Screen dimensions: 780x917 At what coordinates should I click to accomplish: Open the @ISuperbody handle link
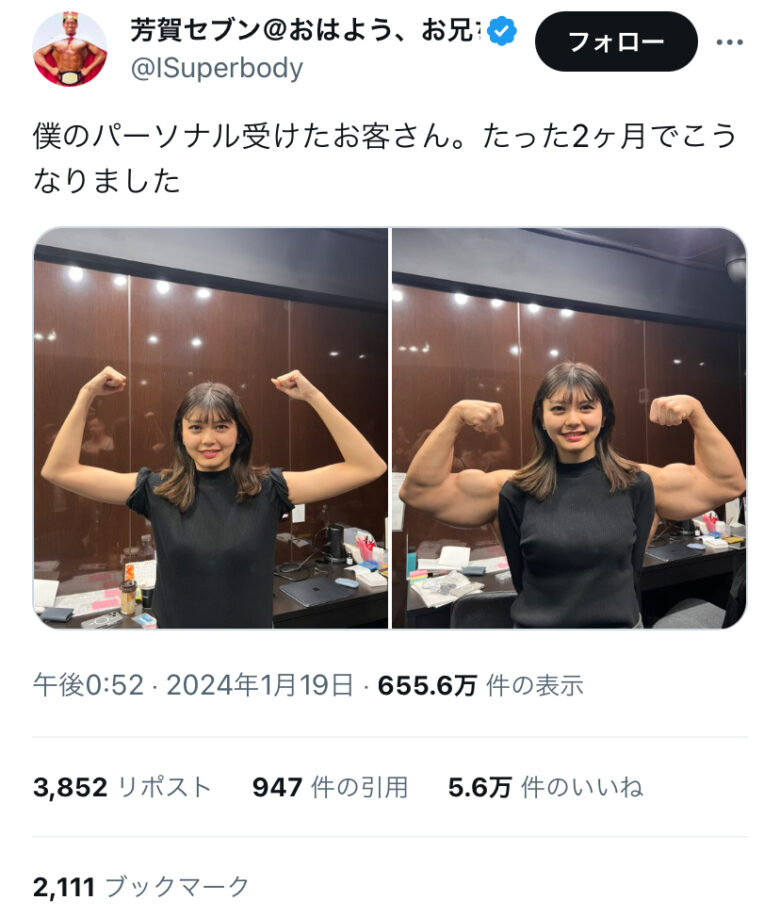(x=217, y=68)
